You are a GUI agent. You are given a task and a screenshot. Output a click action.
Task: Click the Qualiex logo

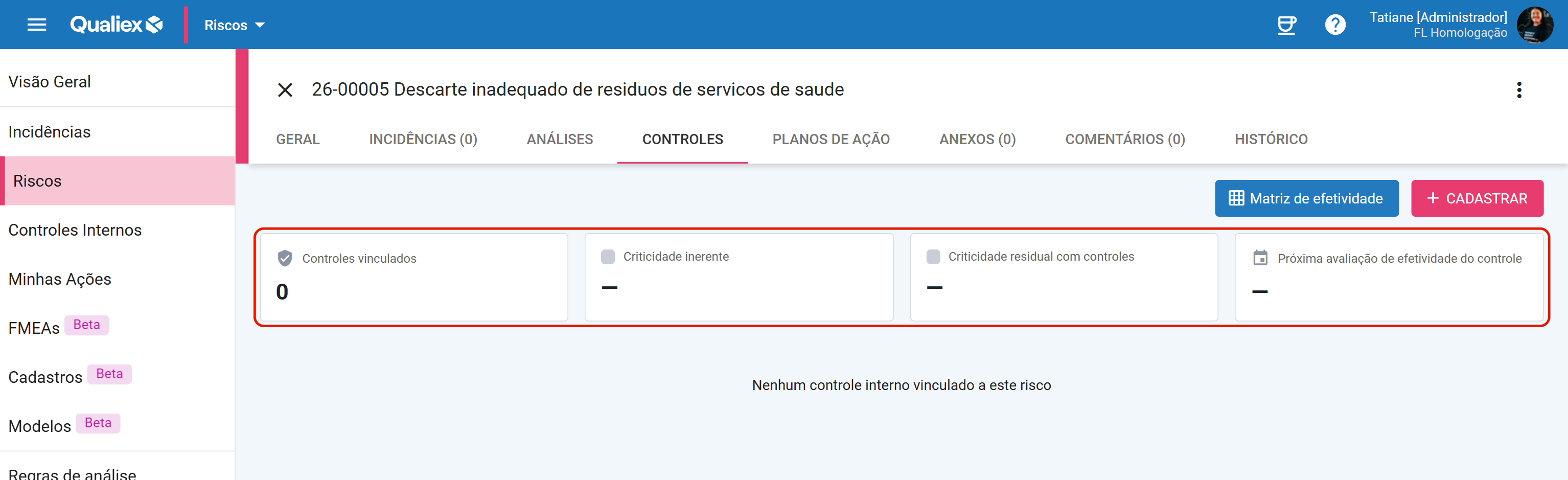(x=116, y=25)
